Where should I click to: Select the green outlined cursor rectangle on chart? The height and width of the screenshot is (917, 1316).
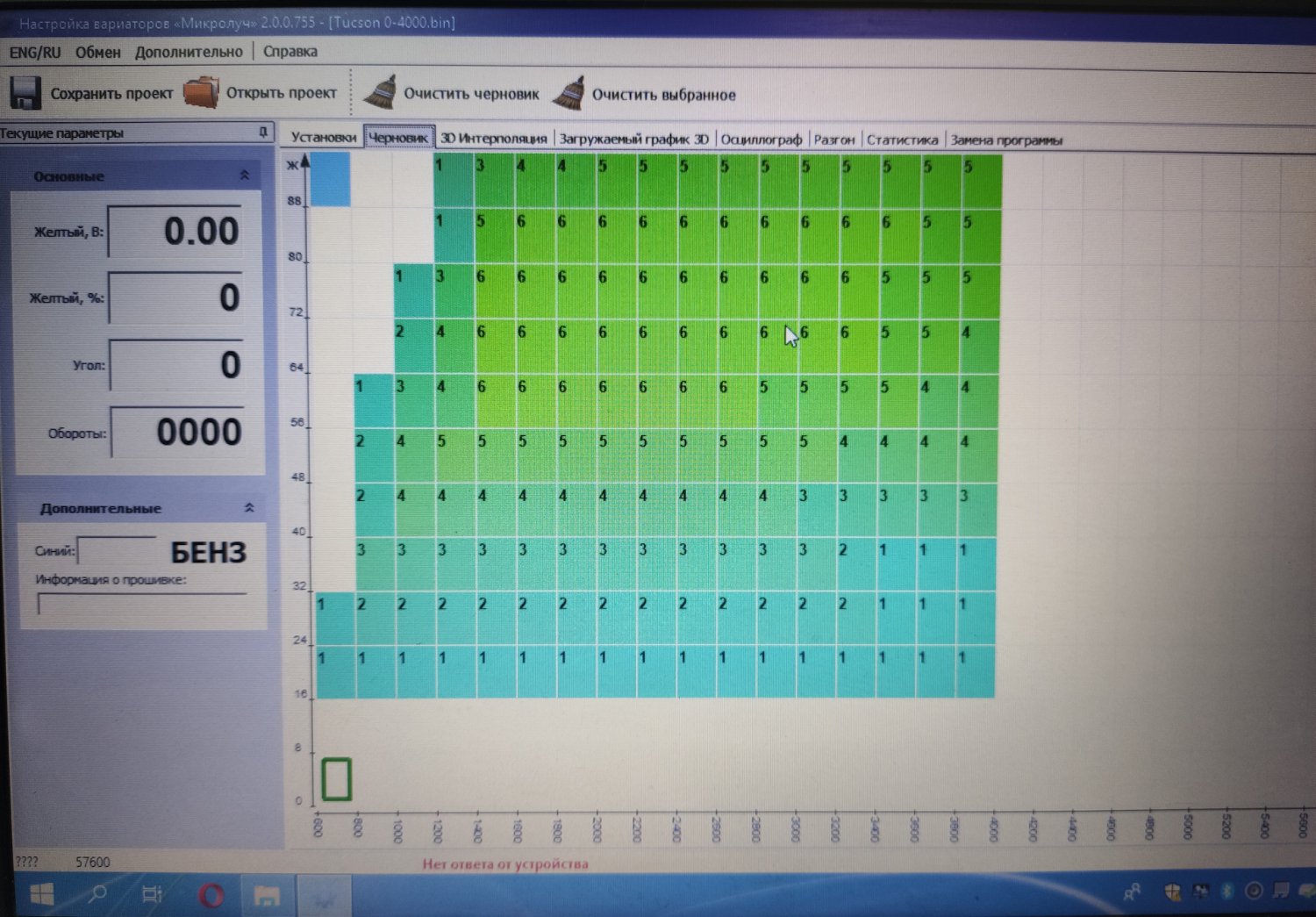click(x=337, y=779)
